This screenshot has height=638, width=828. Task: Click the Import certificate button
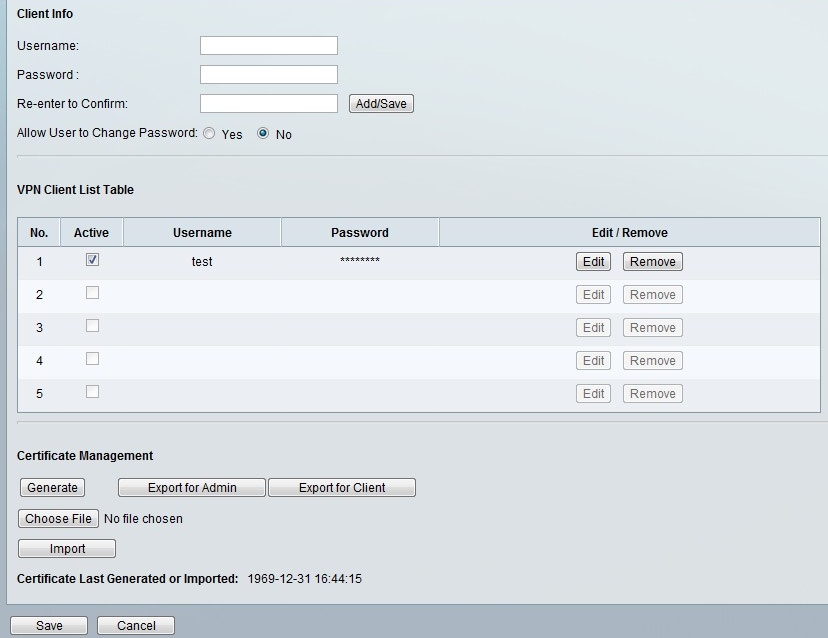[x=67, y=549]
